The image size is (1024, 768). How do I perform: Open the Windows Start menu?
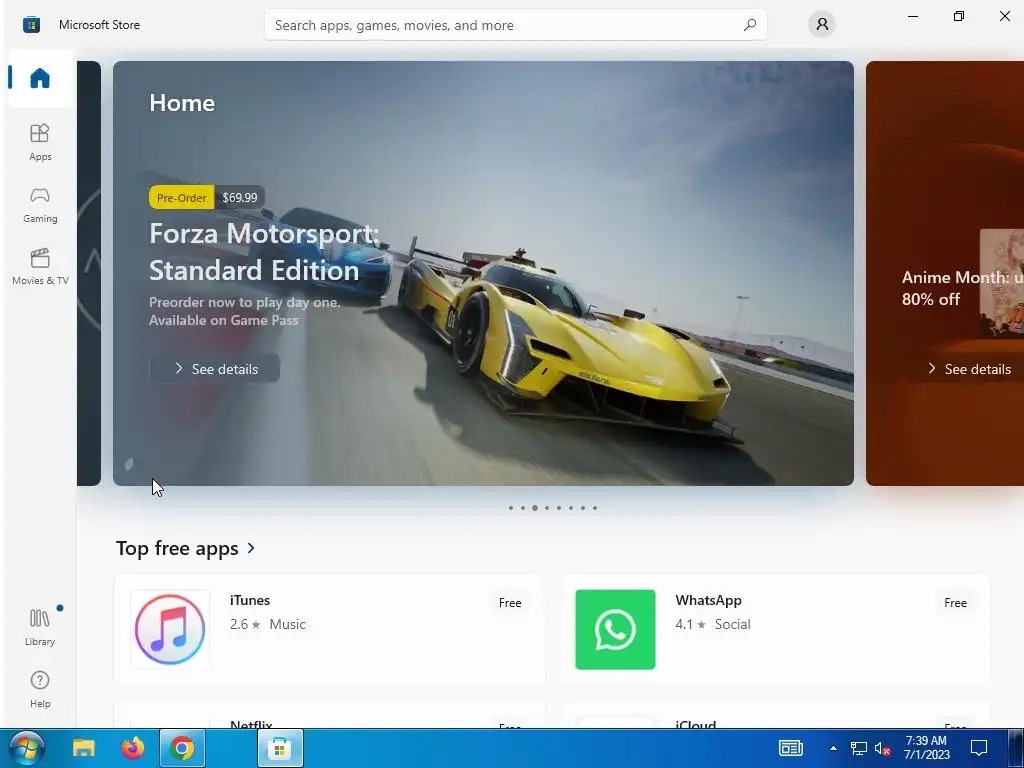pos(27,748)
